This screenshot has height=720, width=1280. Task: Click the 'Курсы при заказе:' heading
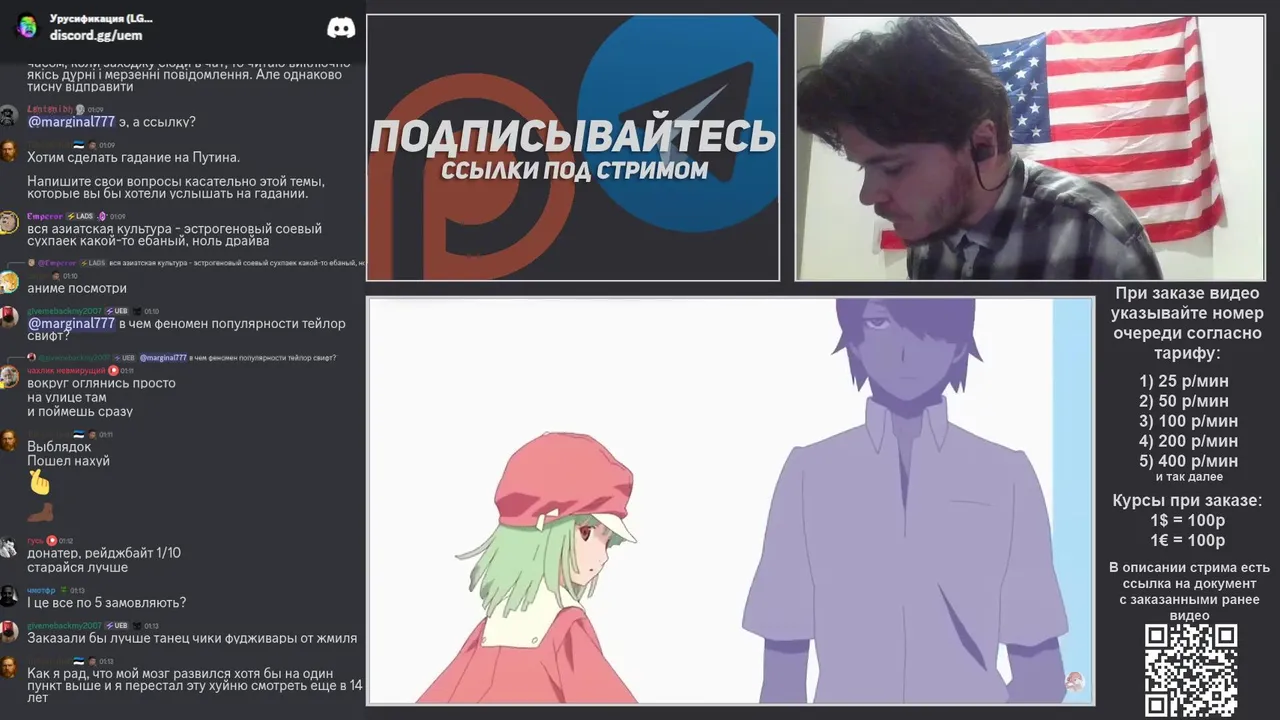(x=1187, y=501)
